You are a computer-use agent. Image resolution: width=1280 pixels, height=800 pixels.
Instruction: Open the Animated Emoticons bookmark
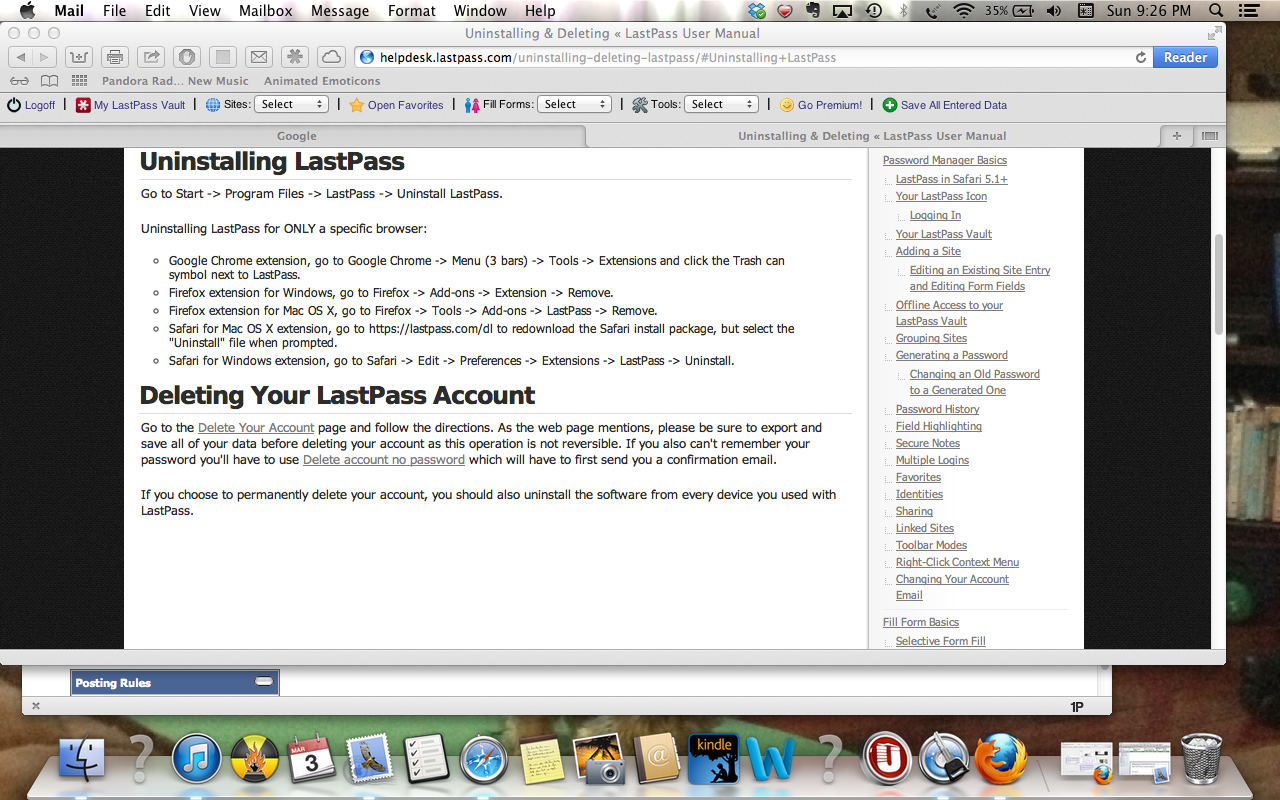pos(322,81)
